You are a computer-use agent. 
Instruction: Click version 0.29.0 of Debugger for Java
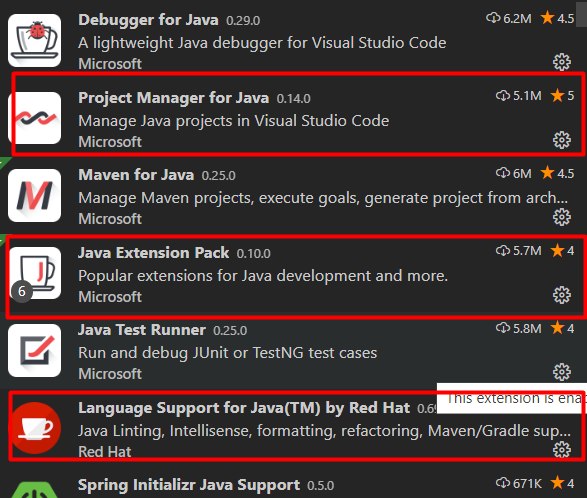pos(243,21)
